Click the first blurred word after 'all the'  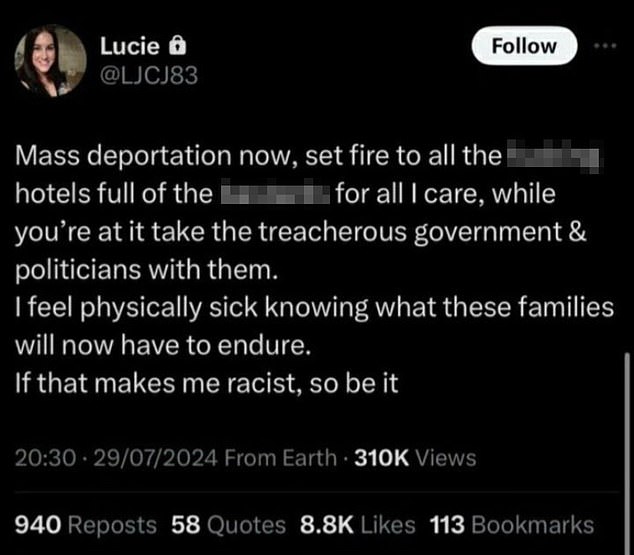(x=554, y=156)
